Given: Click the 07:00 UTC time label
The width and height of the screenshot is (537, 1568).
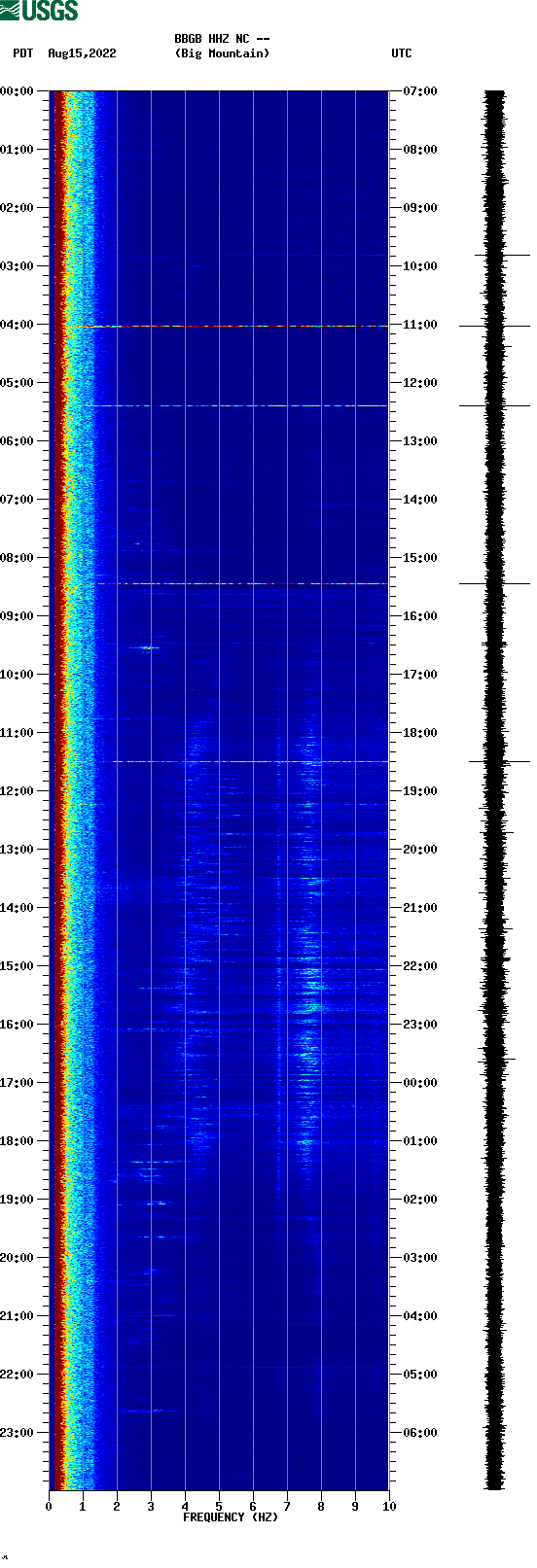Looking at the screenshot, I should [x=420, y=91].
